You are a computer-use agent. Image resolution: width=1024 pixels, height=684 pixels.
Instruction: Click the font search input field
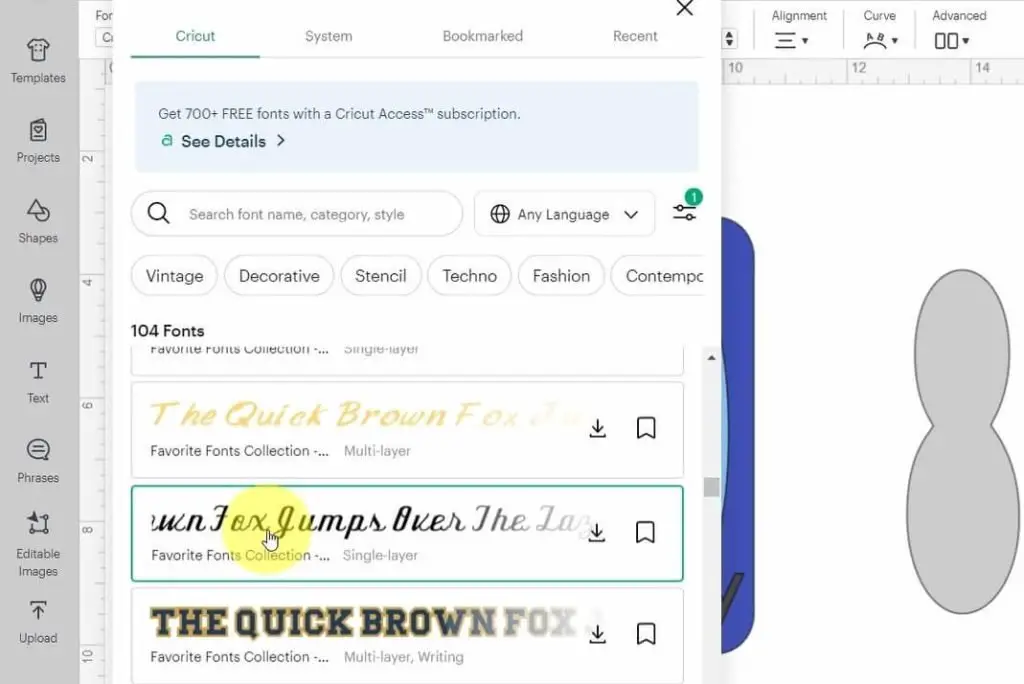296,214
